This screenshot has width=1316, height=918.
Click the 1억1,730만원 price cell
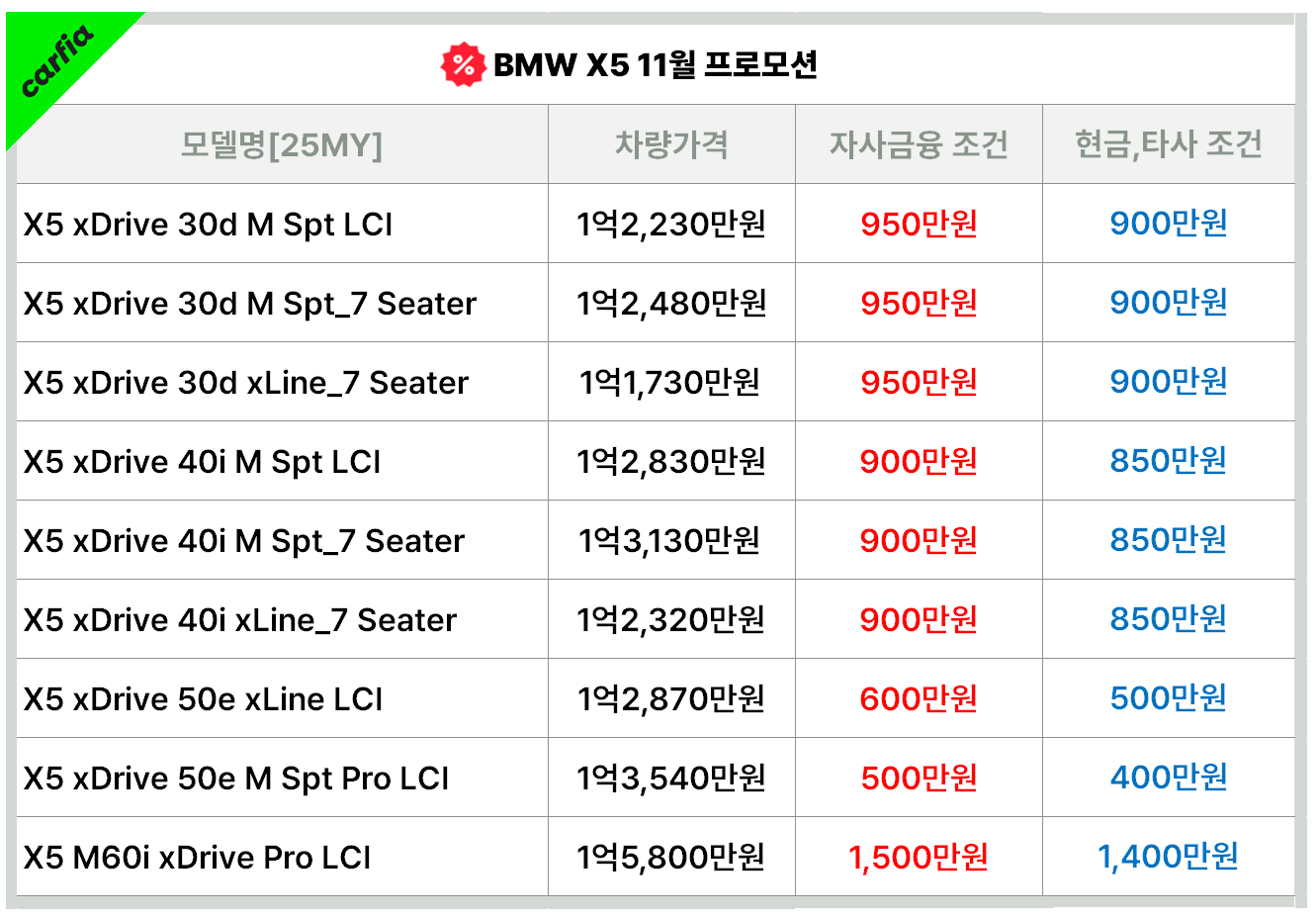pyautogui.click(x=670, y=383)
